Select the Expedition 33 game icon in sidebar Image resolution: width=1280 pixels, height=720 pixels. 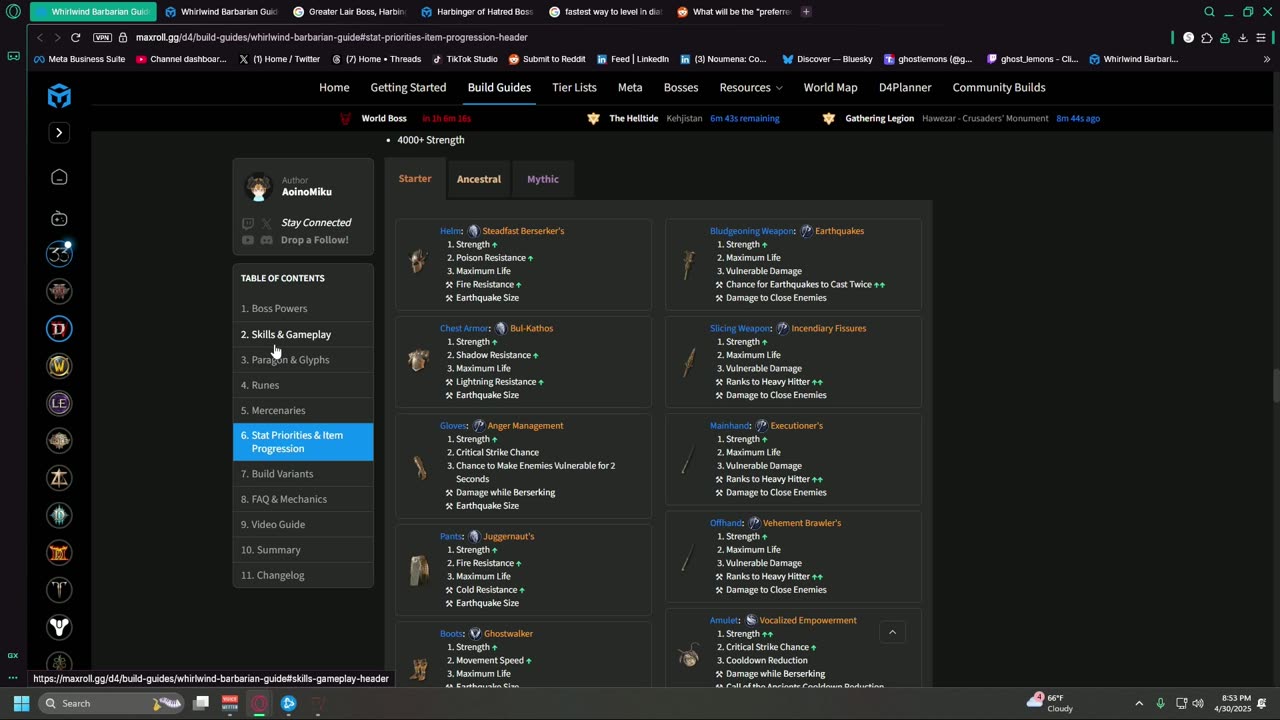pyautogui.click(x=59, y=254)
